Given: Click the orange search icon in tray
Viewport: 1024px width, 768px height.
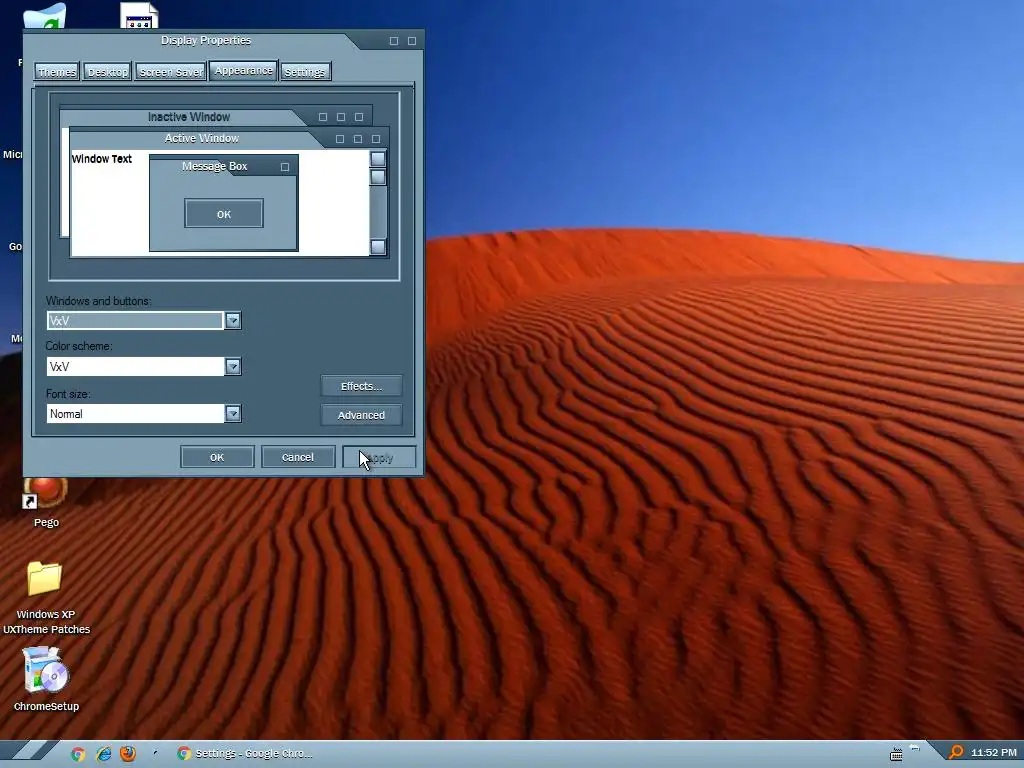Looking at the screenshot, I should tap(955, 752).
